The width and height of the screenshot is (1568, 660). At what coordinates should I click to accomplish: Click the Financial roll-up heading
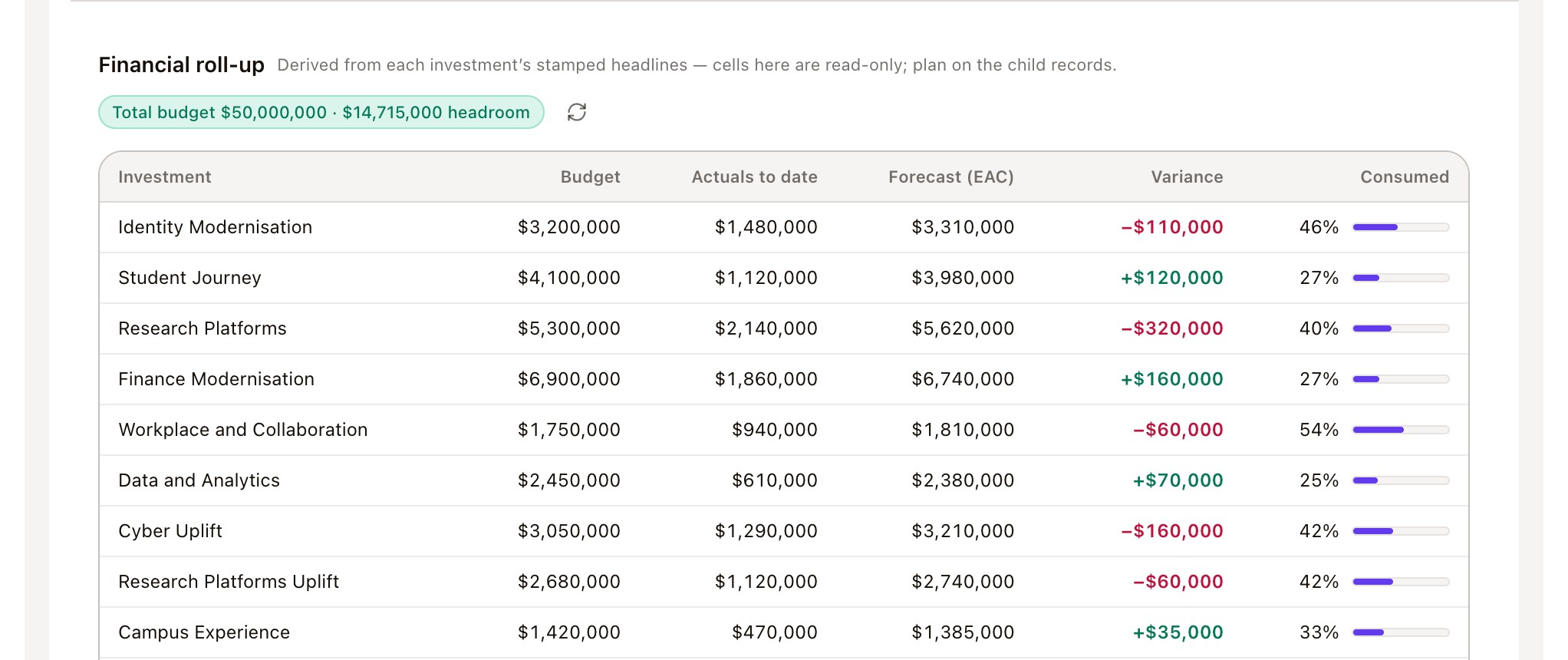tap(182, 65)
